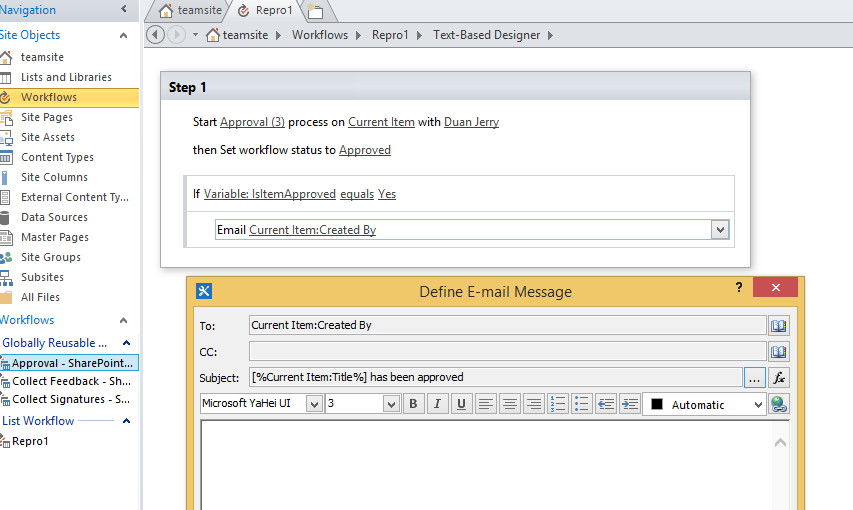Image resolution: width=853 pixels, height=510 pixels.
Task: Go back using the navigation arrow
Action: click(x=155, y=35)
